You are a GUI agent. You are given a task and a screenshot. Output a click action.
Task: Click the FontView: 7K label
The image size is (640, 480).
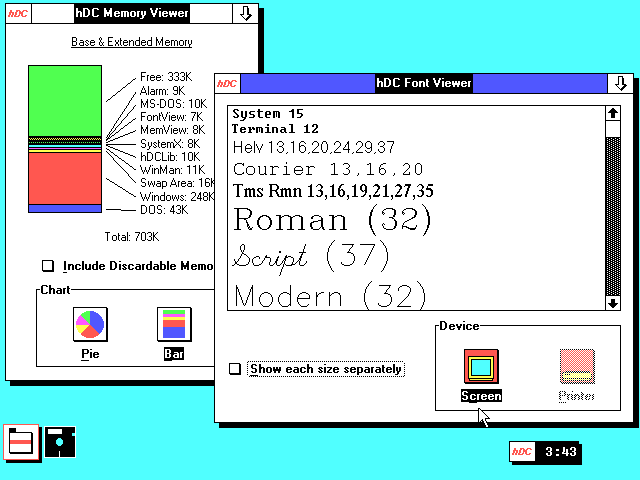171,117
